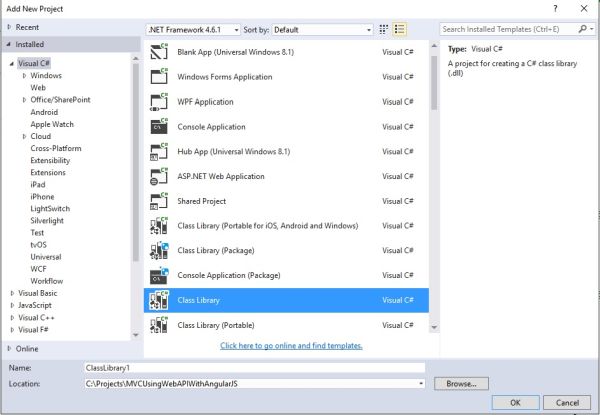
Task: Click the template list scrollbar up arrow
Action: (x=434, y=46)
